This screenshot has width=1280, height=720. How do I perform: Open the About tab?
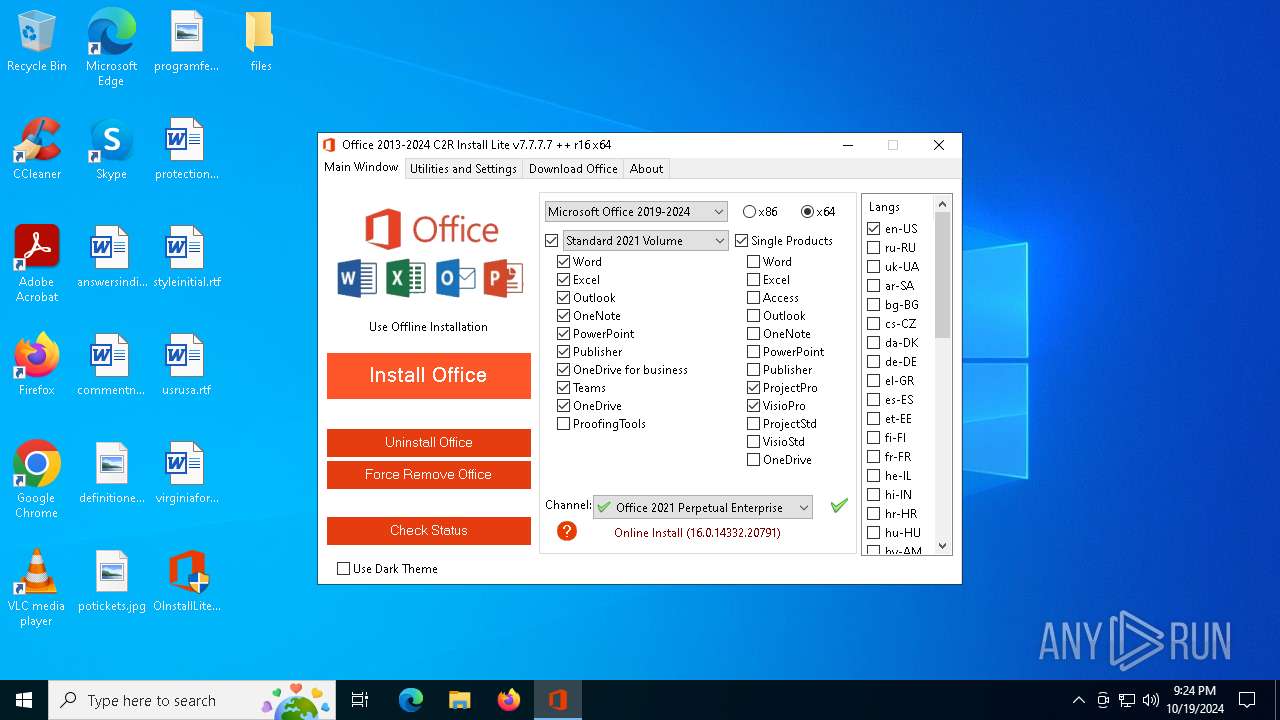coord(646,169)
